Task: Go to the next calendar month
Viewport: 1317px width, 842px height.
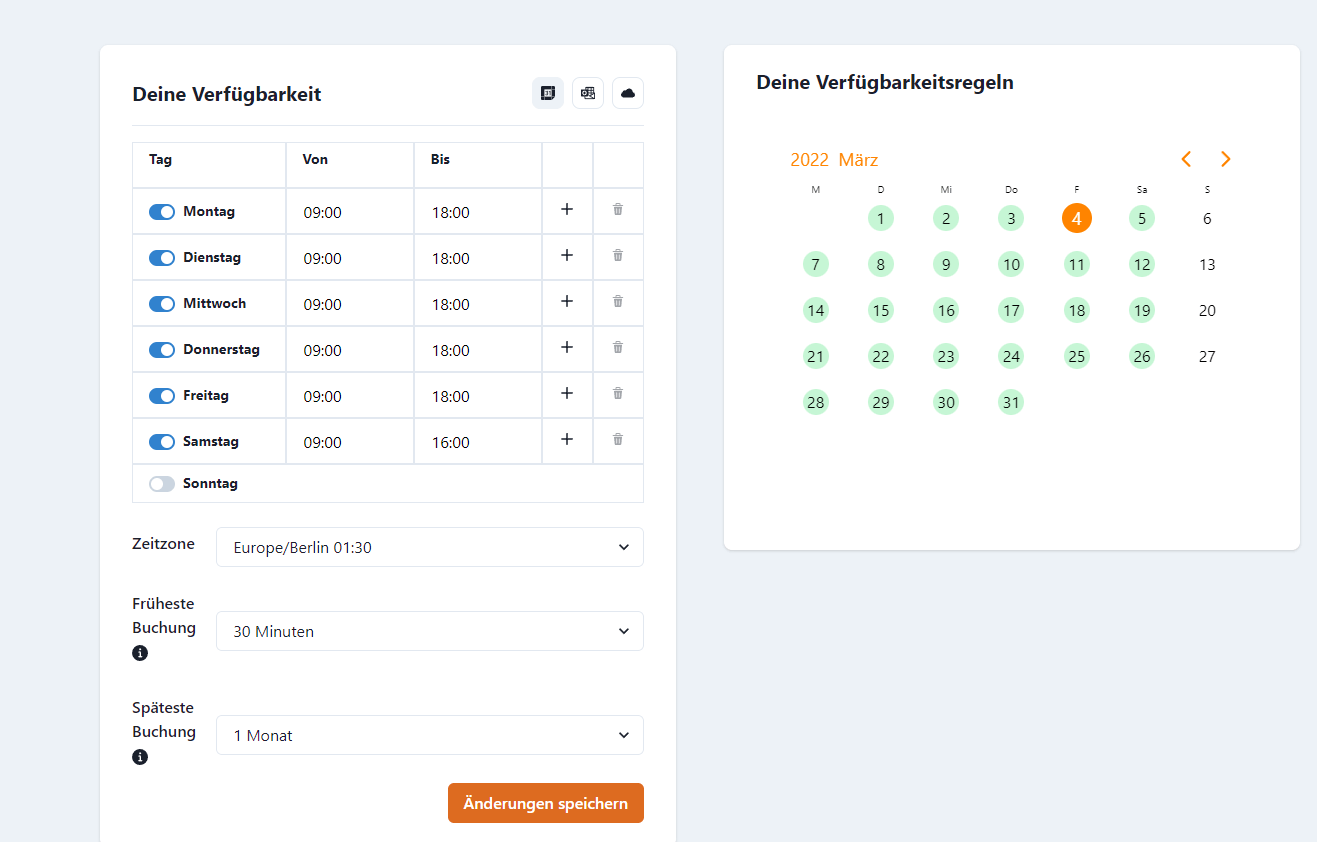Action: 1226,159
